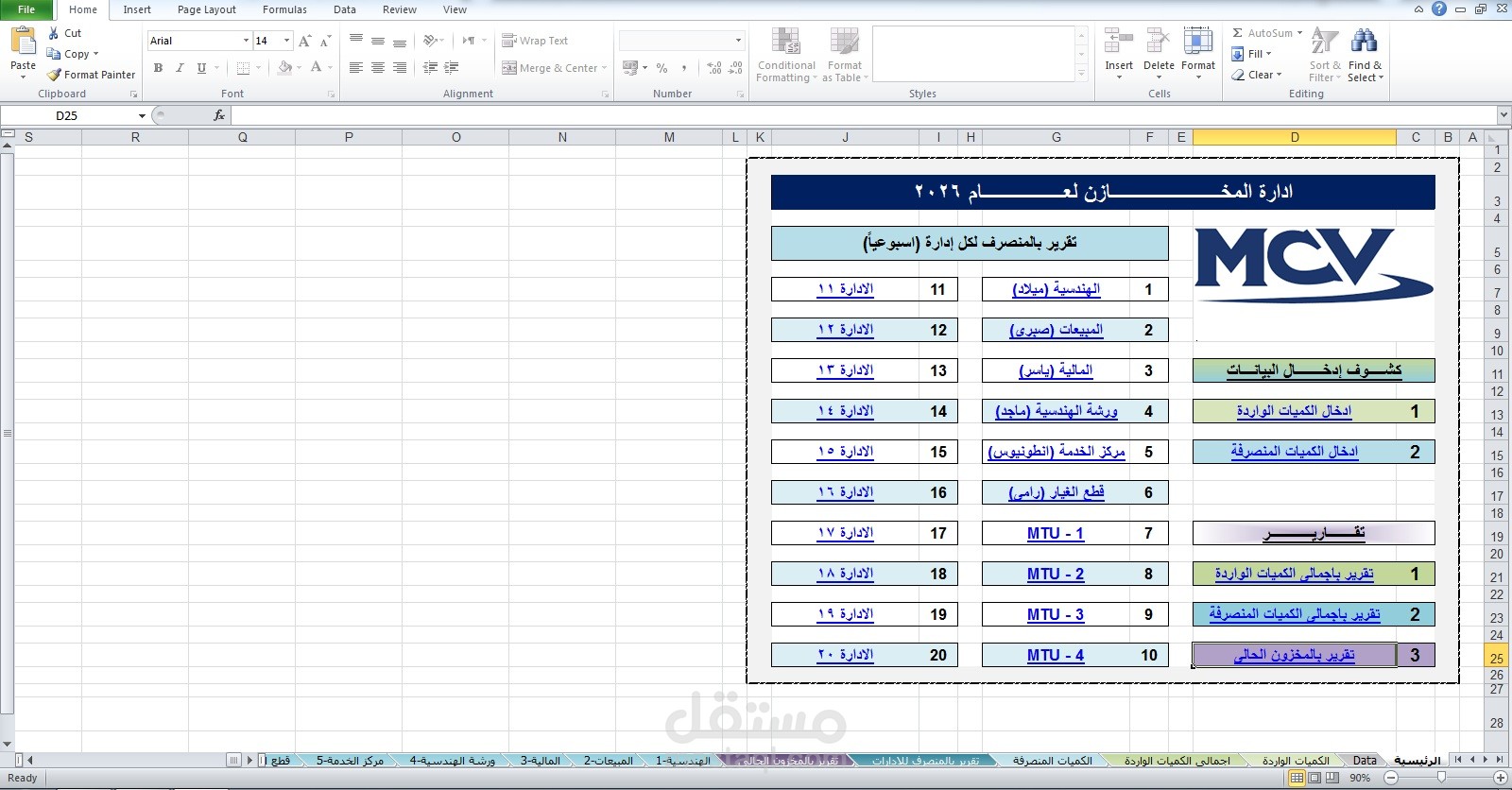Activate the Format Painter brush
The height and width of the screenshot is (790, 1512).
click(x=54, y=75)
